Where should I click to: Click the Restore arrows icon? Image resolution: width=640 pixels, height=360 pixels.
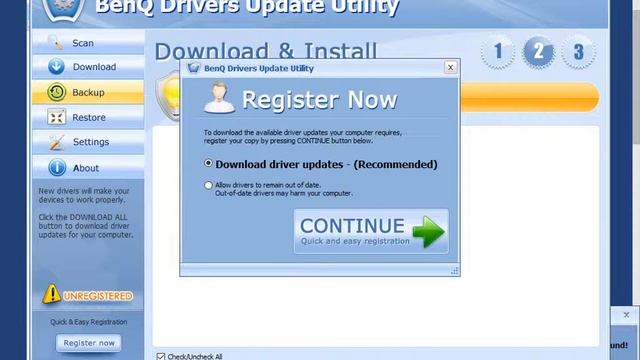pyautogui.click(x=56, y=118)
